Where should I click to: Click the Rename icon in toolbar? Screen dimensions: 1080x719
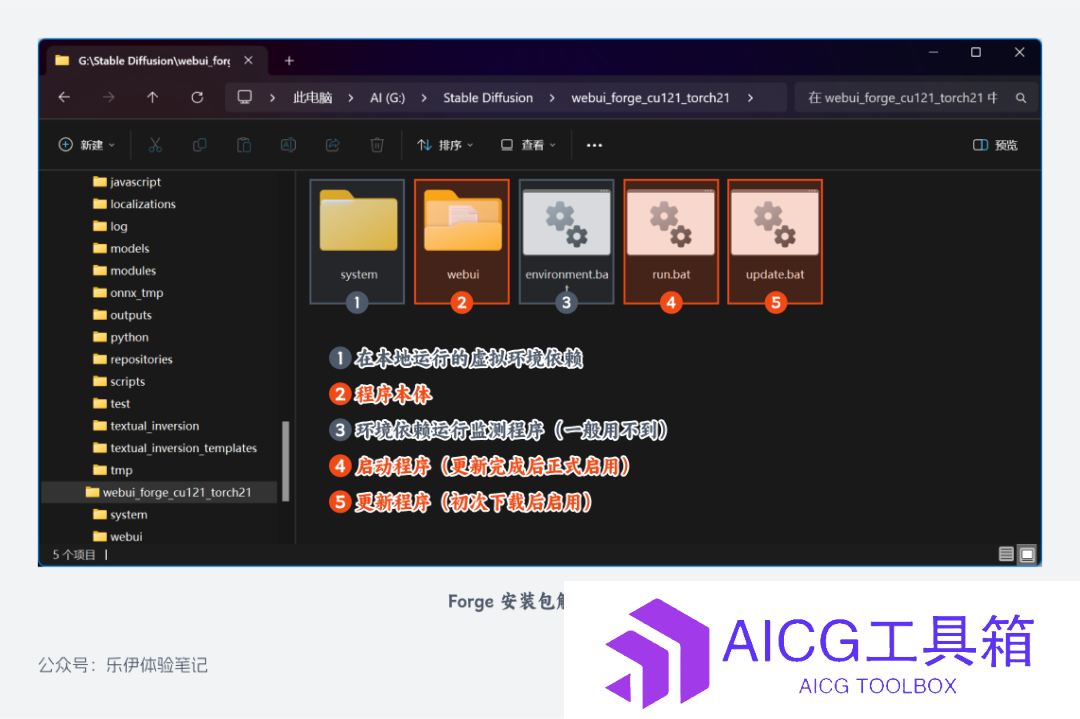pyautogui.click(x=289, y=145)
